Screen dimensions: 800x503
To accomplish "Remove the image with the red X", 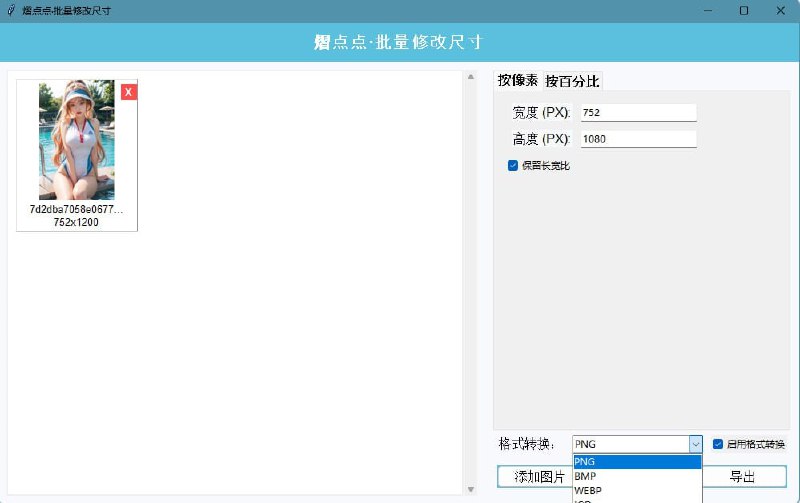I will (x=129, y=92).
